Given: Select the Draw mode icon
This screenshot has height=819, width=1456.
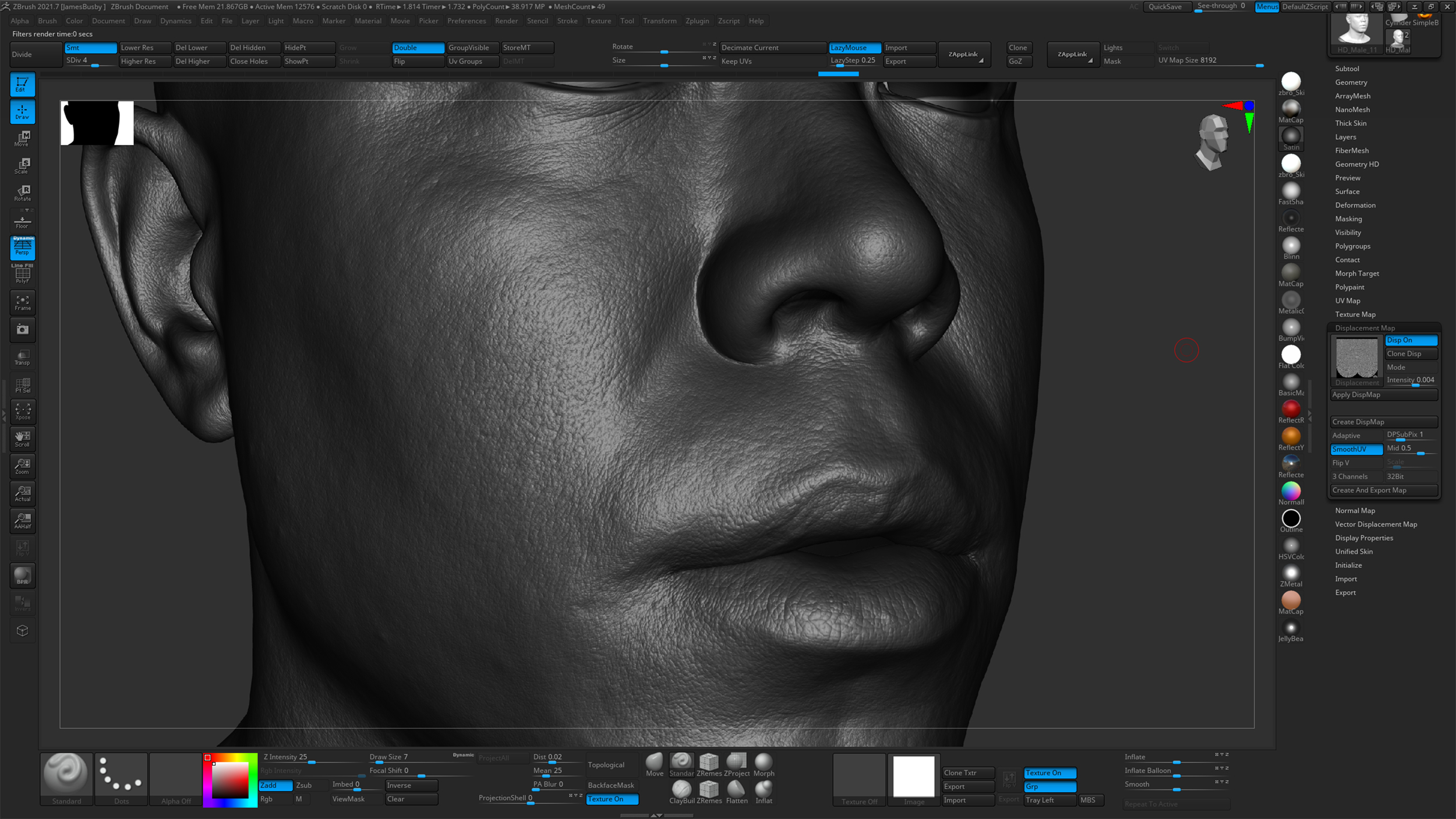Looking at the screenshot, I should 22,112.
